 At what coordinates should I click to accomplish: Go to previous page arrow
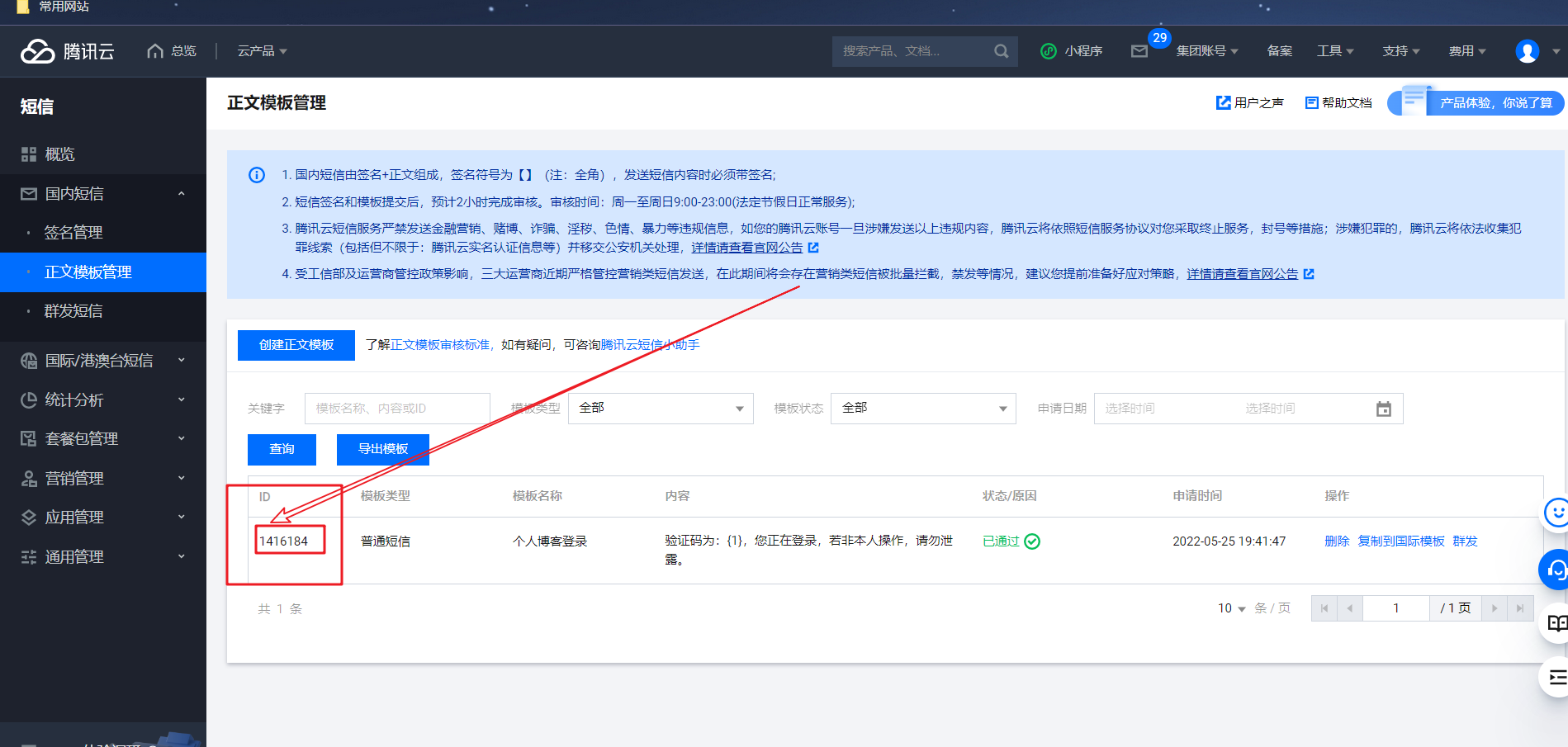(1349, 608)
